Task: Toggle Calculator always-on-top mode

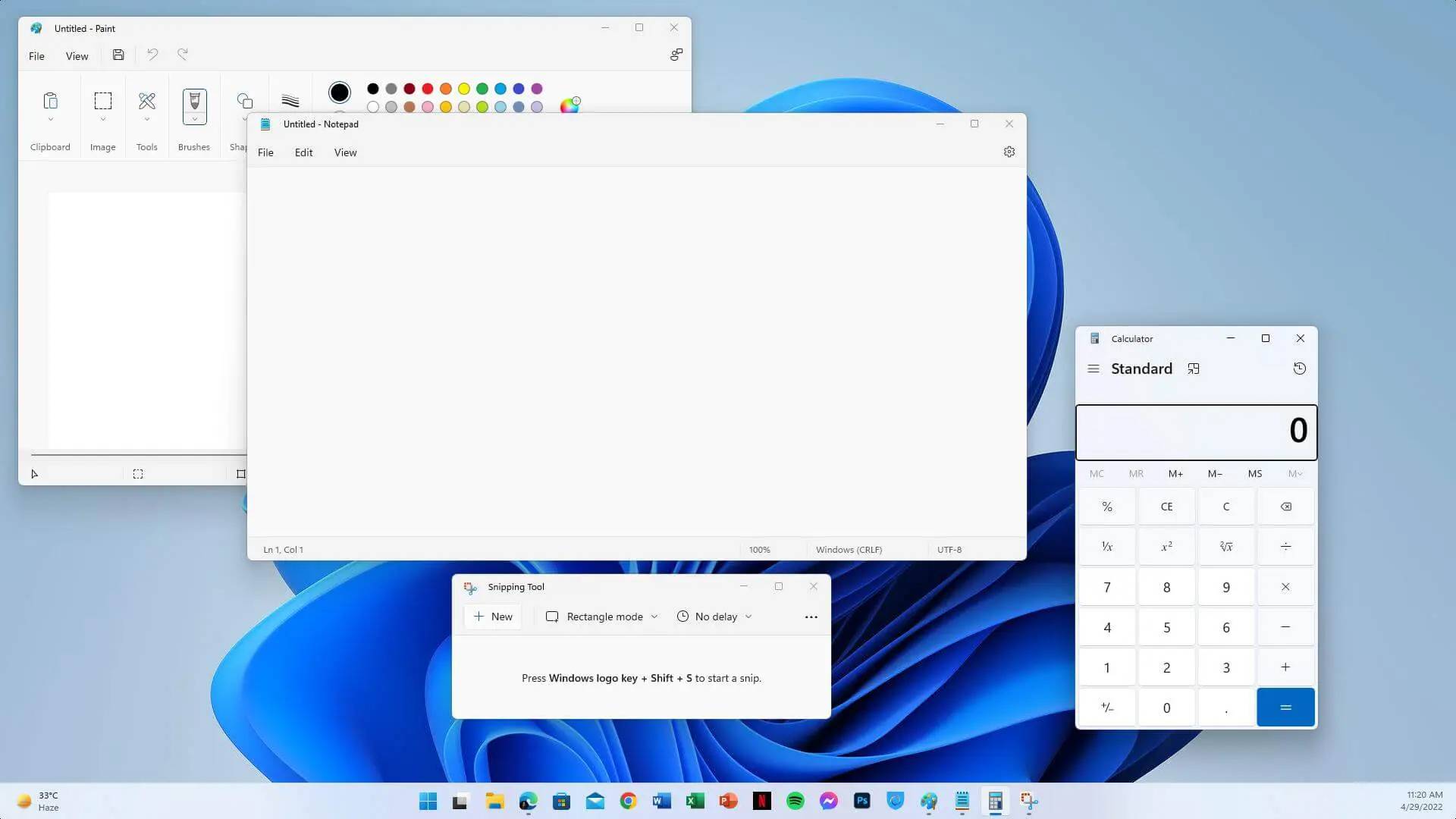Action: (x=1194, y=369)
